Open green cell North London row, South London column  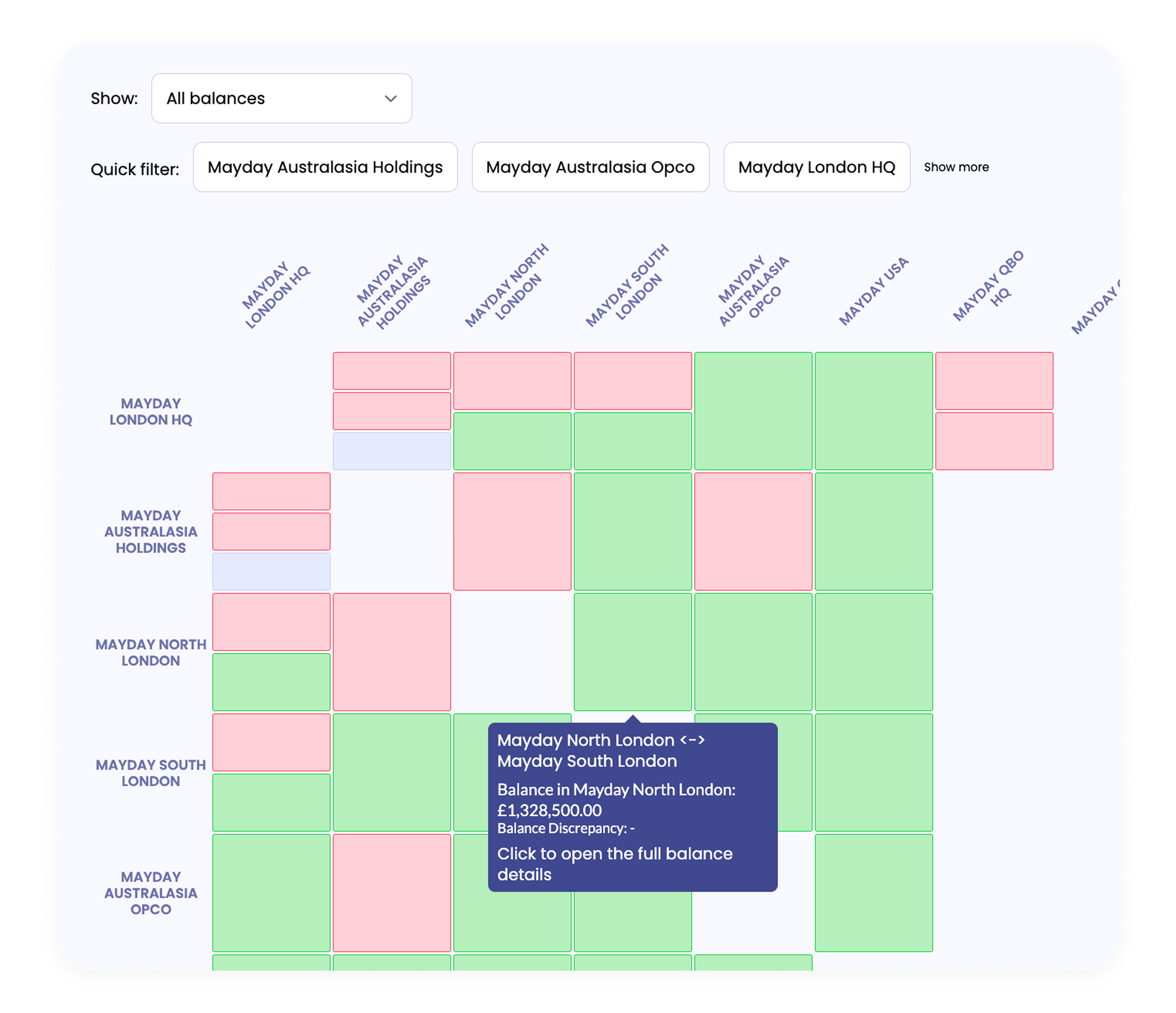tap(632, 651)
